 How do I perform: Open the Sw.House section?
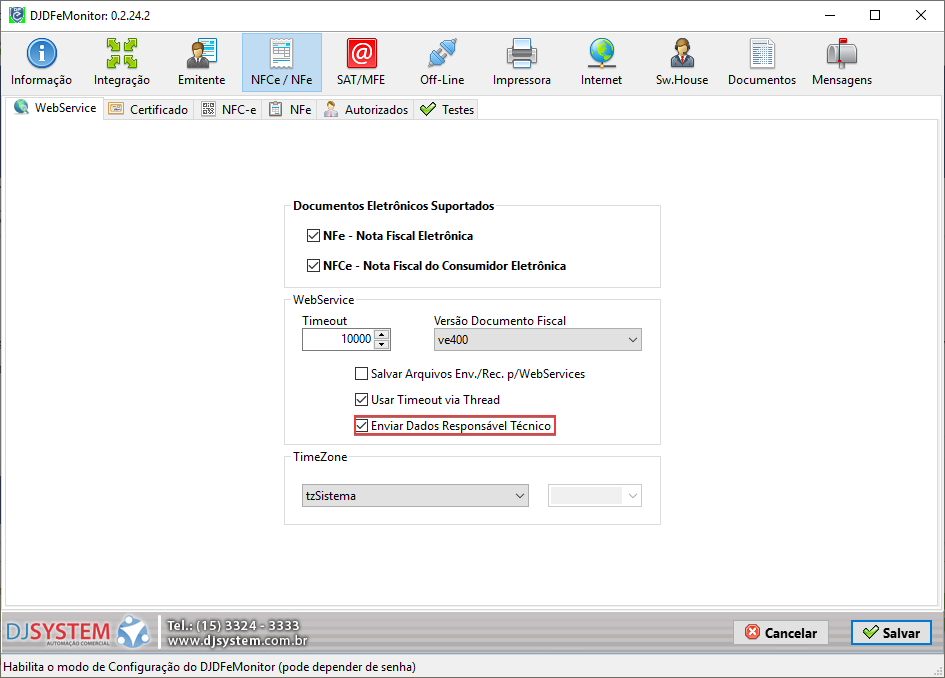click(x=681, y=62)
